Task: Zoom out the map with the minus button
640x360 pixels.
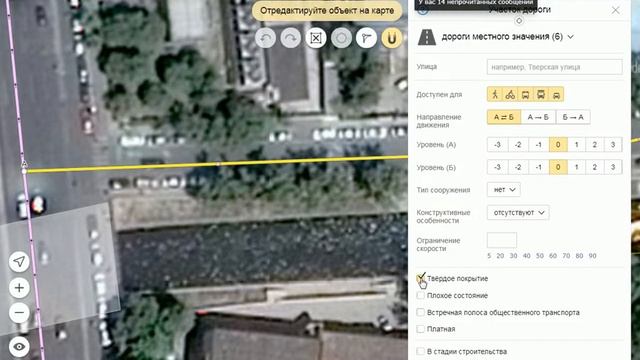Action: click(x=19, y=313)
